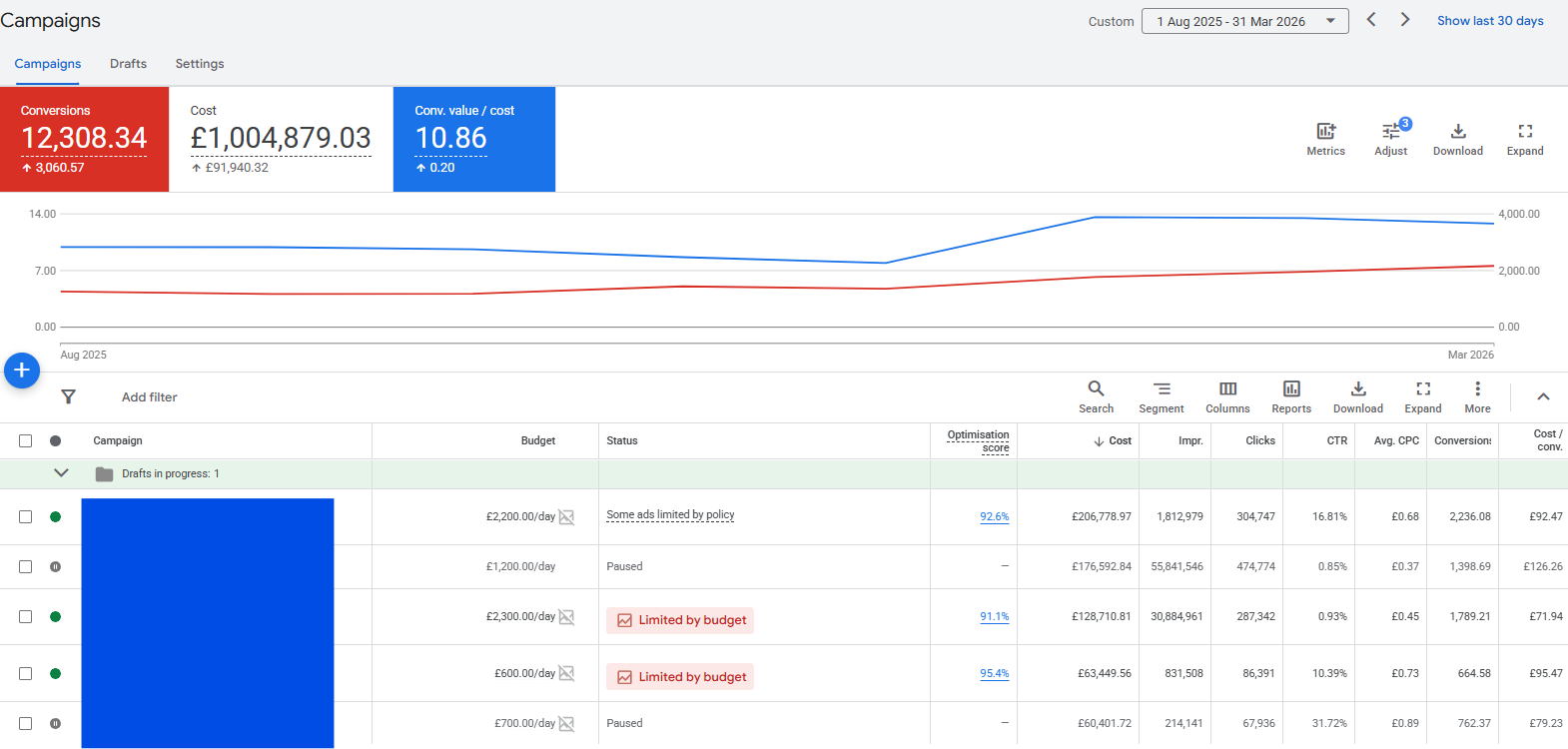Switch to the Settings tab
The height and width of the screenshot is (749, 1568).
[200, 64]
